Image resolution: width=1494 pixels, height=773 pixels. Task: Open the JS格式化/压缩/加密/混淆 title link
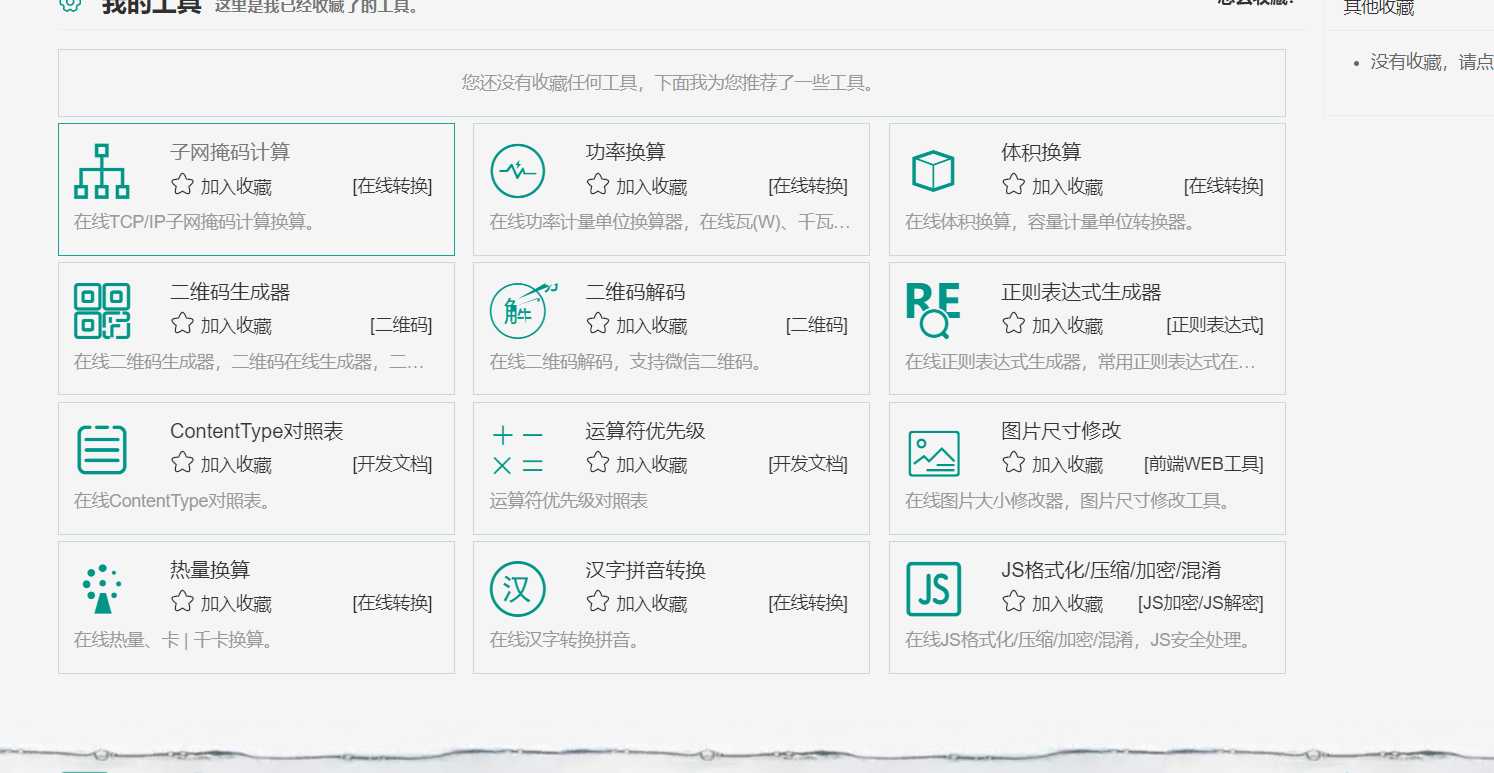(1111, 570)
